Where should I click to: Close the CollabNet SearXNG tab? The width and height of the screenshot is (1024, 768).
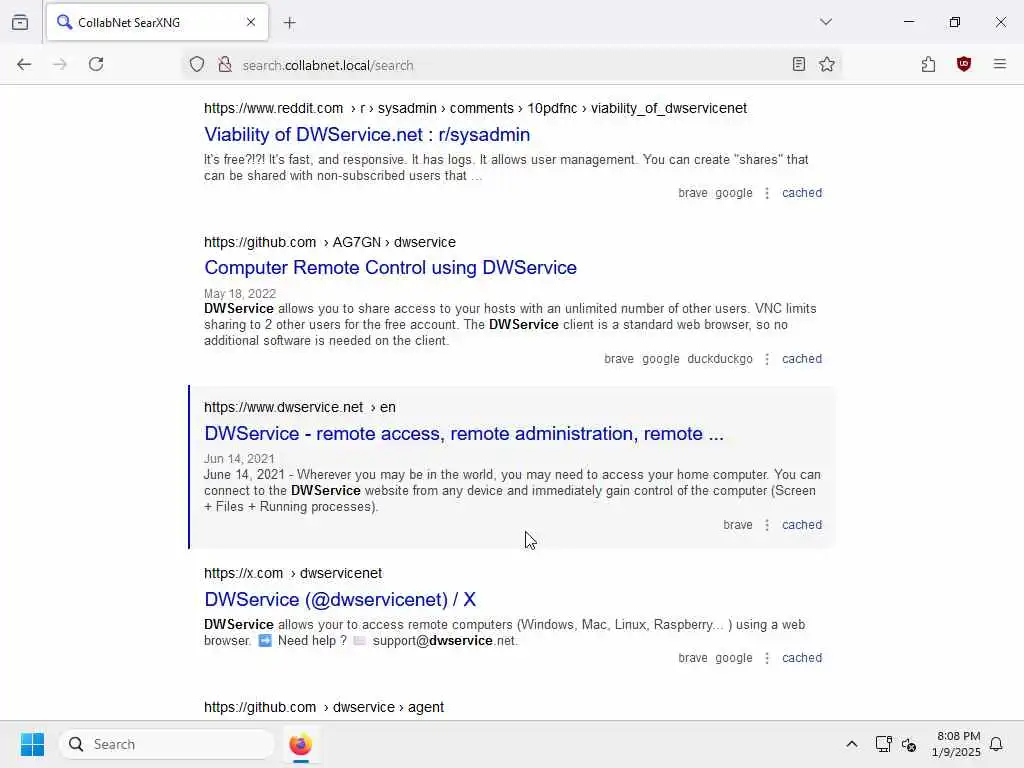coord(251,22)
